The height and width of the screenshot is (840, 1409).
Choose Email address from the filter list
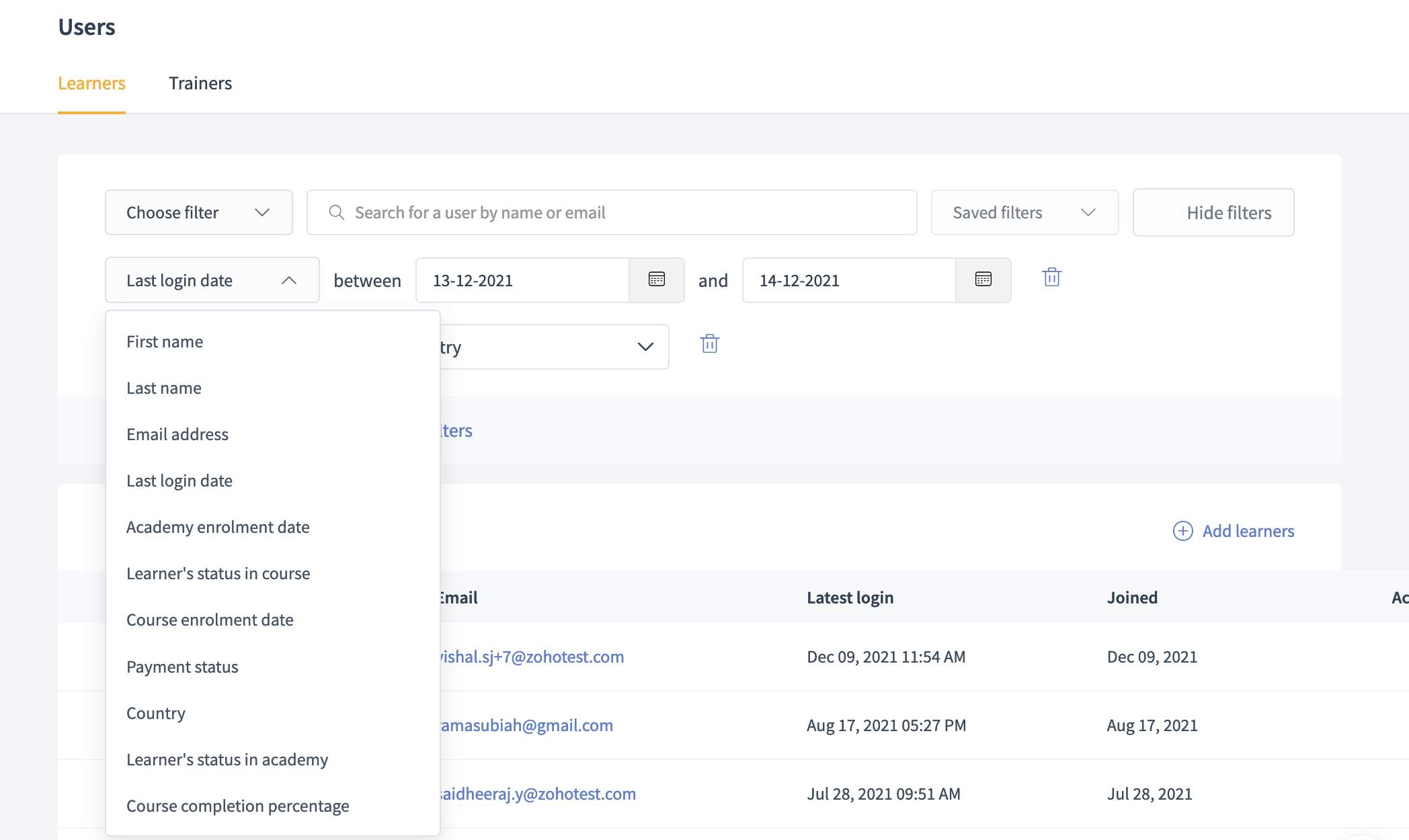click(x=177, y=435)
